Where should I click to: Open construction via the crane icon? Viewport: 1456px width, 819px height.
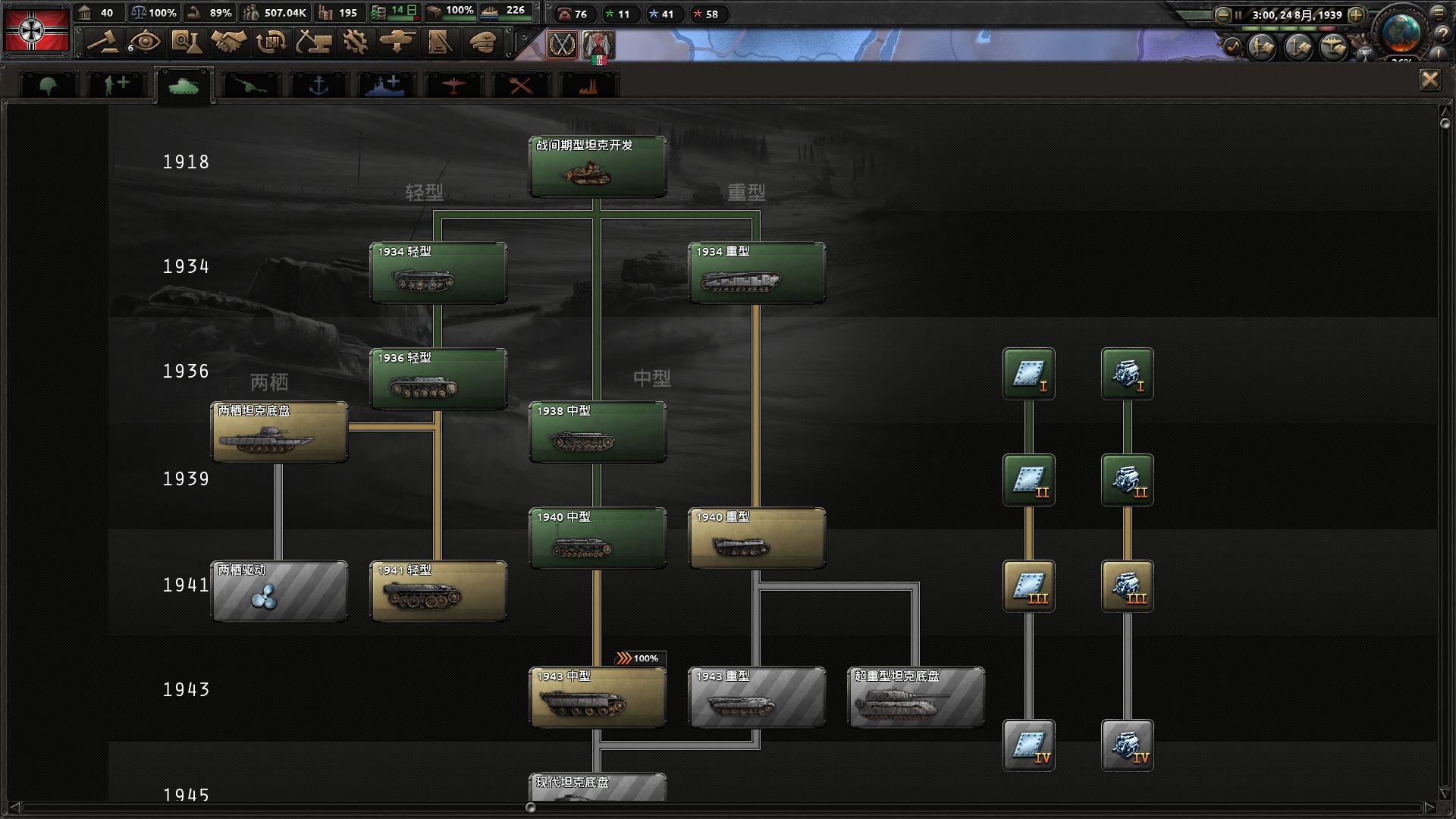tap(313, 42)
